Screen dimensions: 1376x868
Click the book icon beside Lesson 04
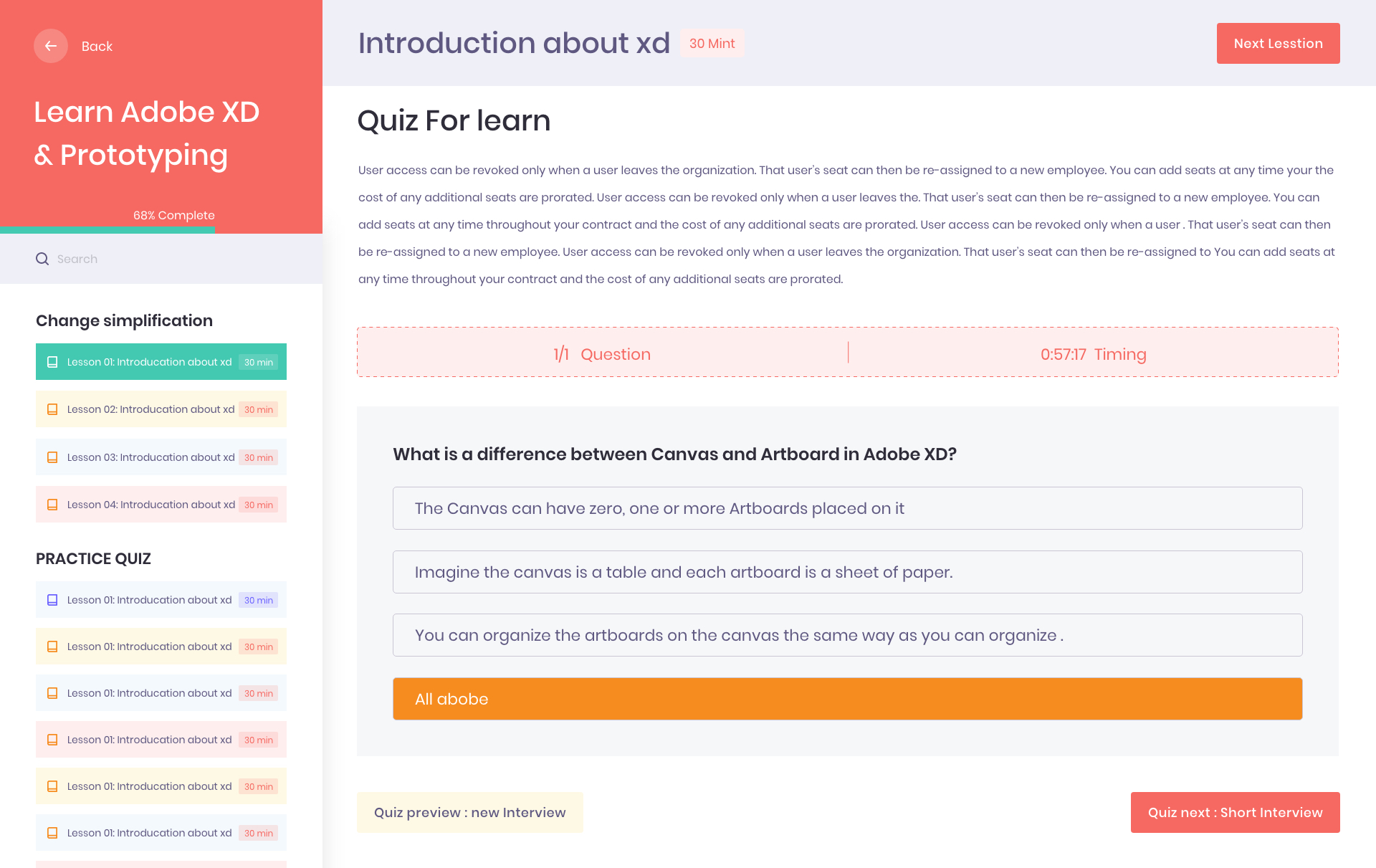52,505
